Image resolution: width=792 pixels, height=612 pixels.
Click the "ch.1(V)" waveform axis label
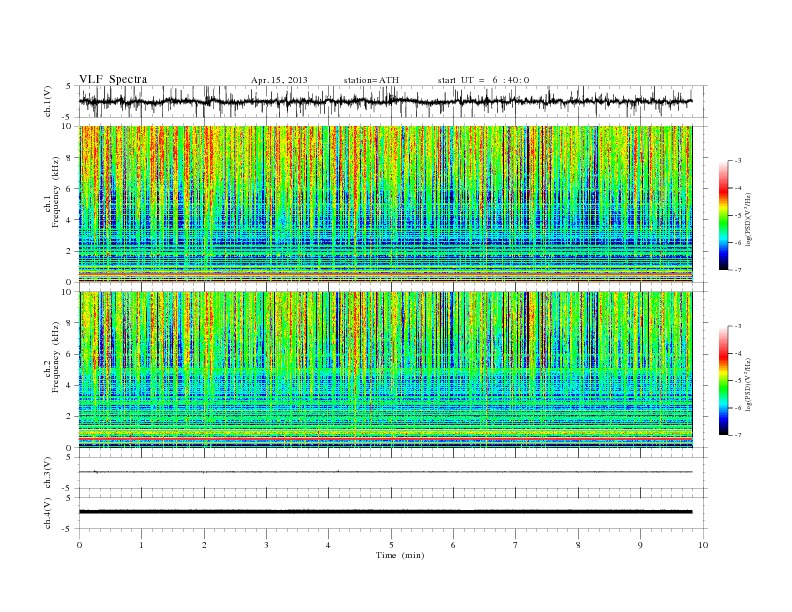[48, 101]
